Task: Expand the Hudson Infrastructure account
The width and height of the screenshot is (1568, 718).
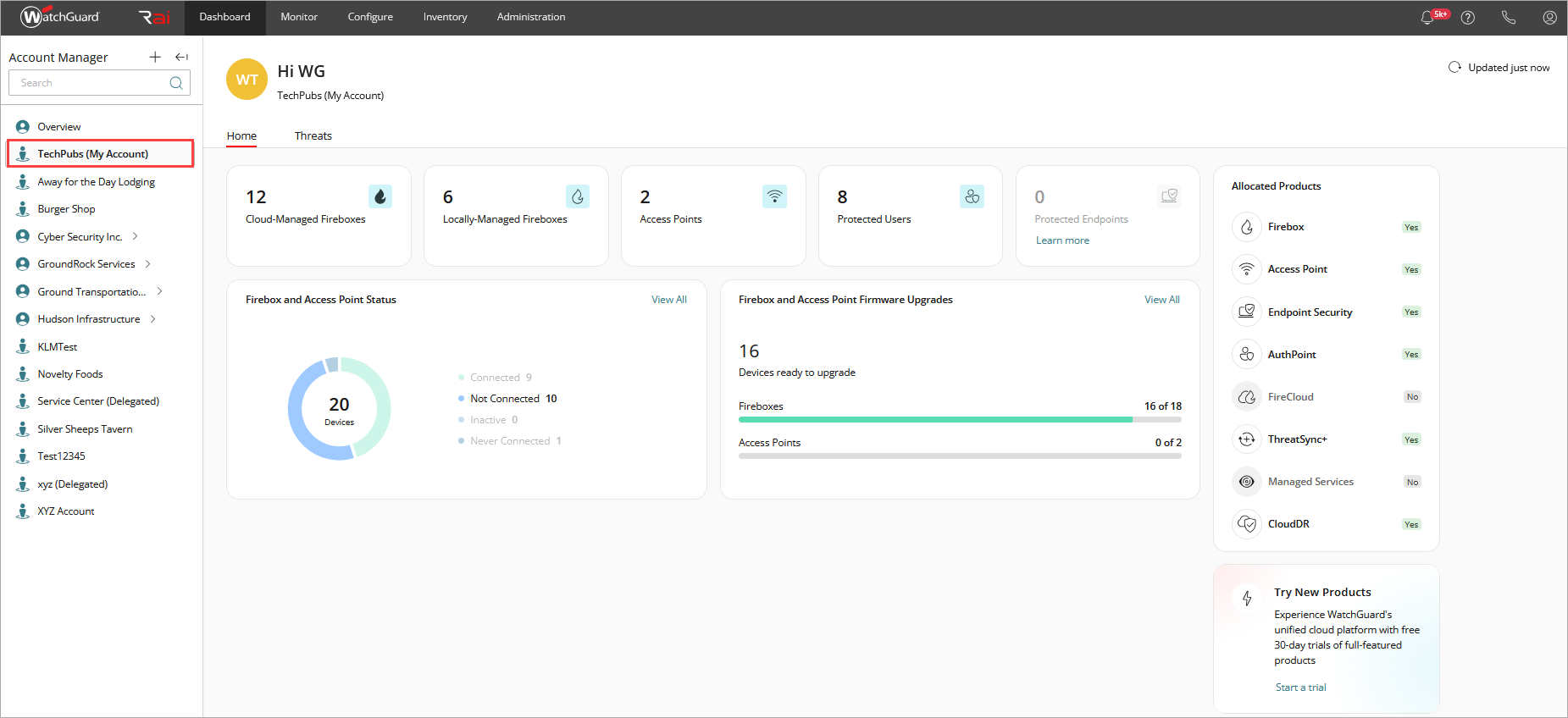Action: (153, 318)
